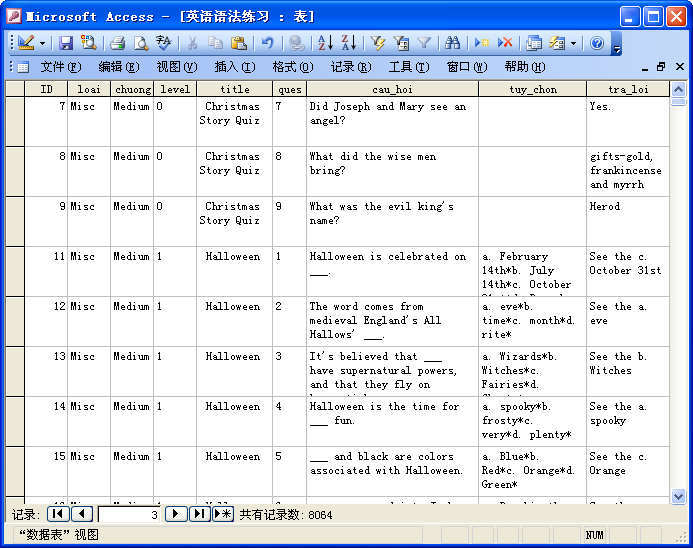Click the Save floppy disk icon

66,43
